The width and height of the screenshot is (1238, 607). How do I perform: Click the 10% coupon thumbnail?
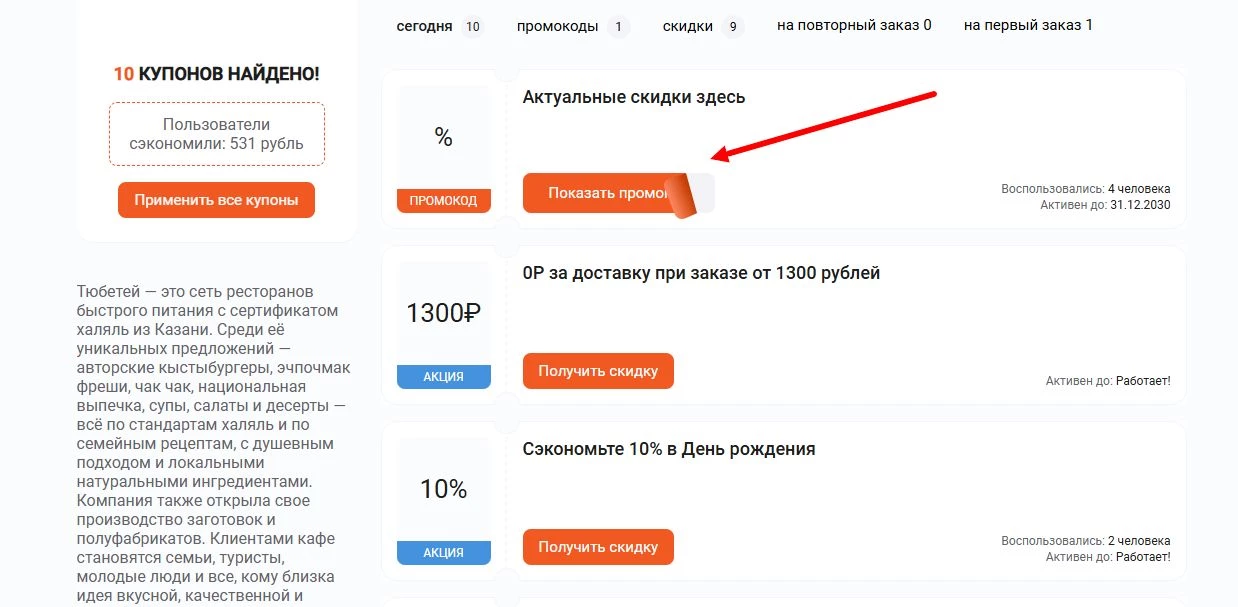tap(443, 488)
